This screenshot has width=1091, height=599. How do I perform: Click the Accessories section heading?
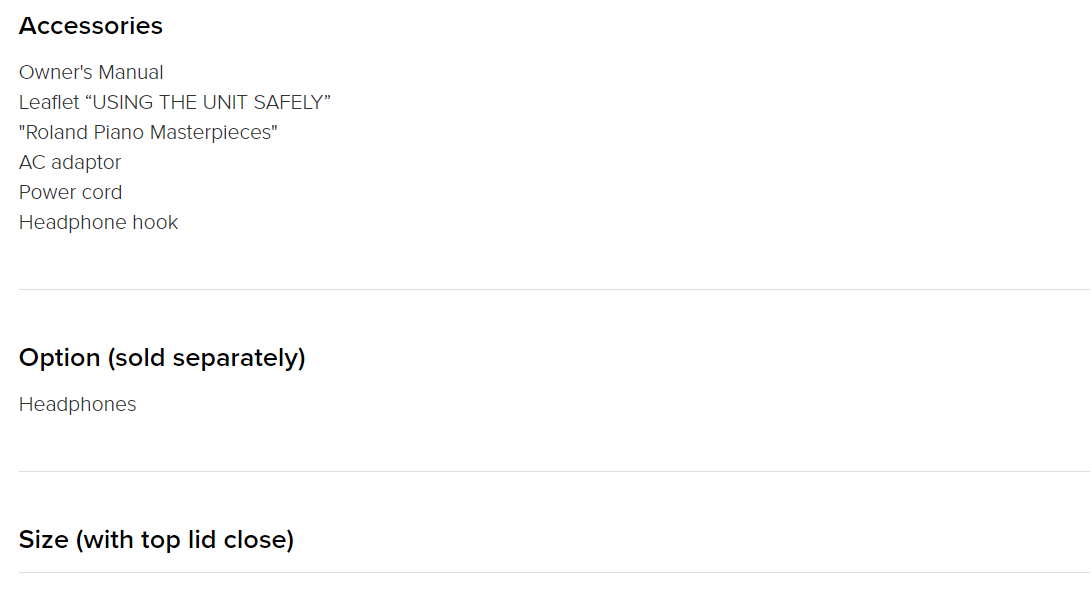90,26
